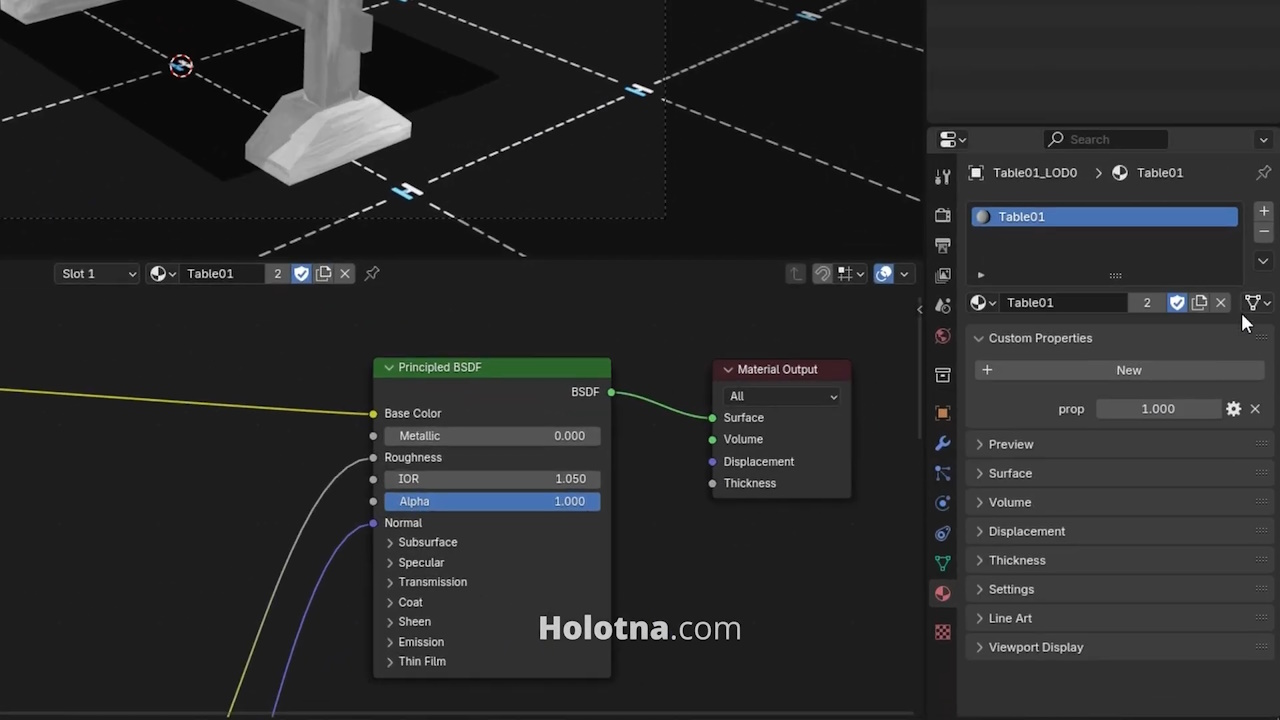1280x720 pixels.
Task: Open the Render properties tab
Action: 942,215
